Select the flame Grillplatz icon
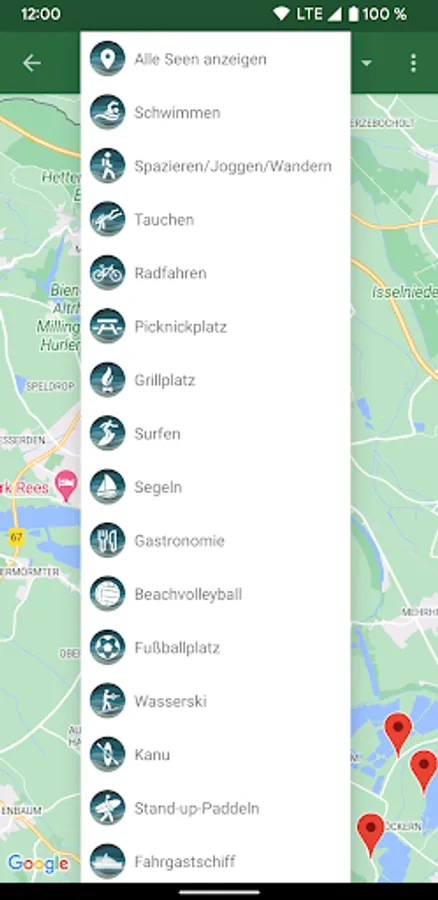Image resolution: width=438 pixels, height=900 pixels. [107, 380]
